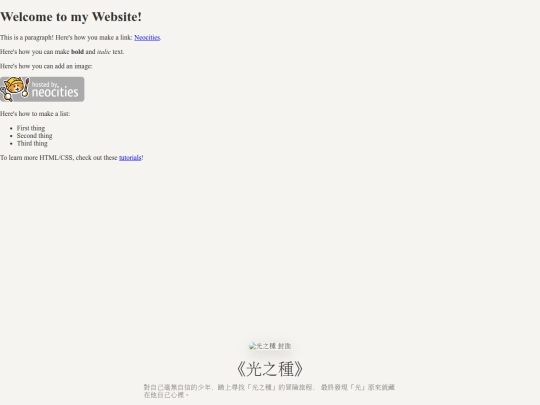The width and height of the screenshot is (540, 405).
Task: Click the Here's how you can add an image text
Action: [46, 66]
